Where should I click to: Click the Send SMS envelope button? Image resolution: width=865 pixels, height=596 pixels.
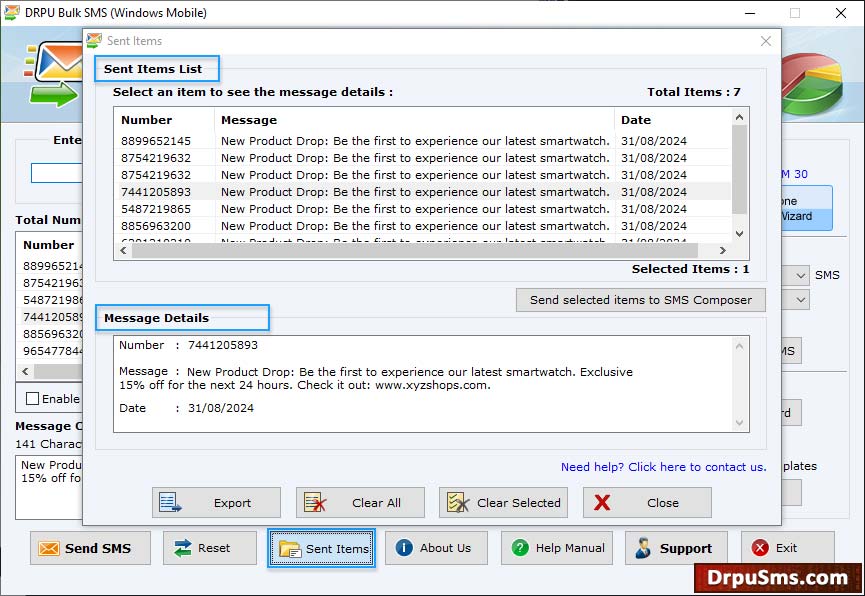click(x=90, y=548)
